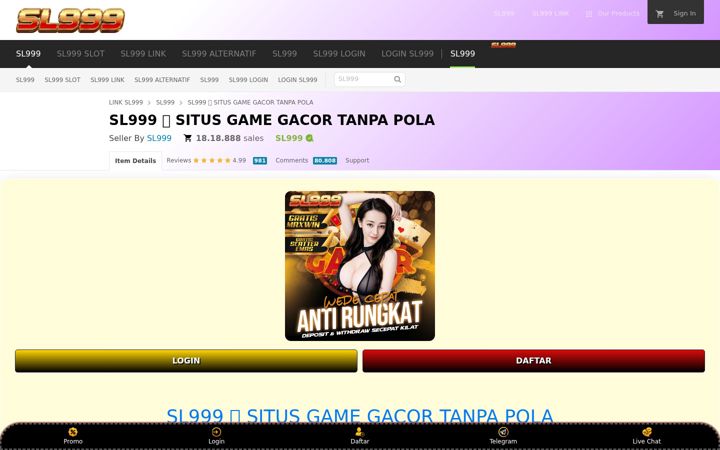
Task: Click the blue SL999 Situs Game Gacor heading
Action: point(360,416)
